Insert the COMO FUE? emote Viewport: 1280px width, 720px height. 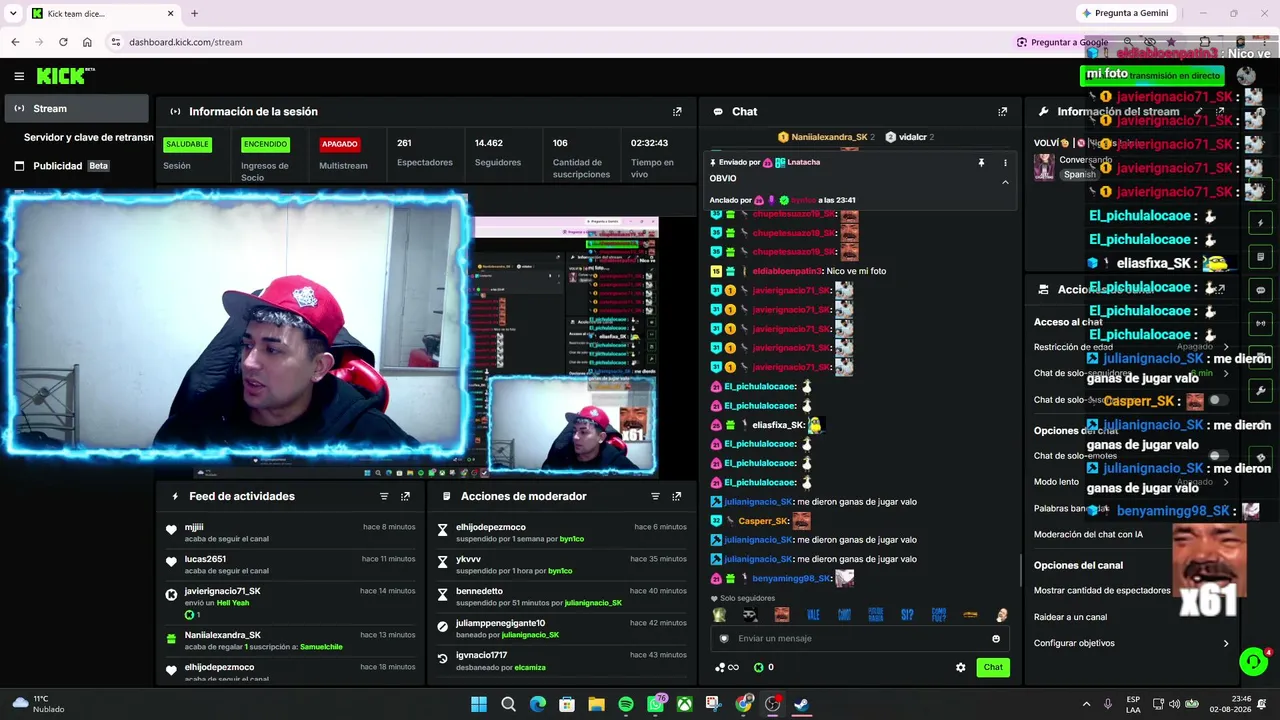938,615
